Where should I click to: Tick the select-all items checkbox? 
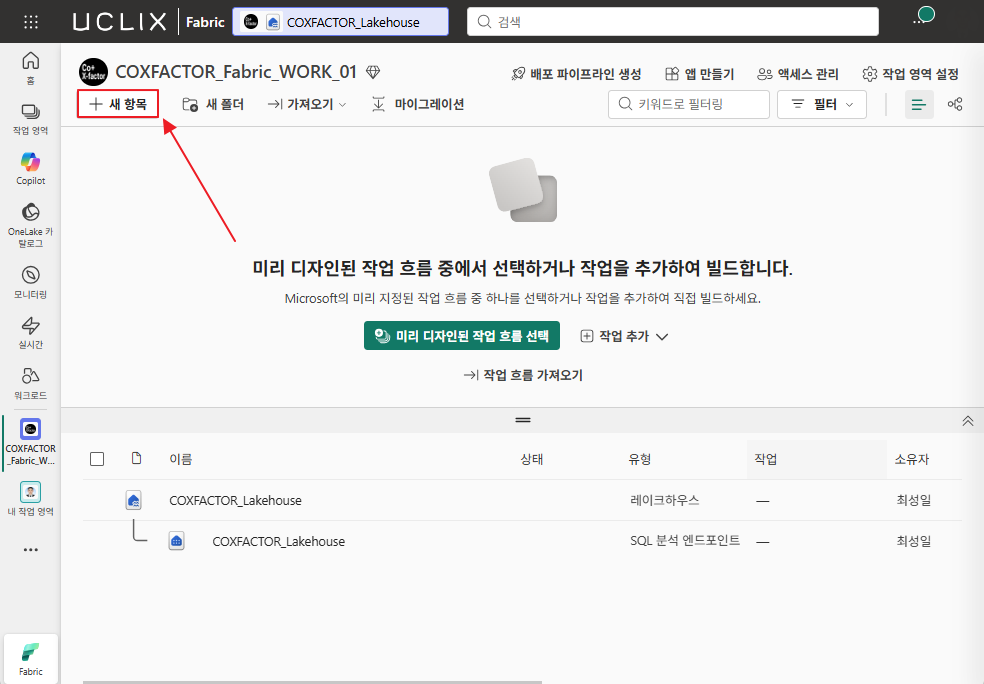(97, 459)
